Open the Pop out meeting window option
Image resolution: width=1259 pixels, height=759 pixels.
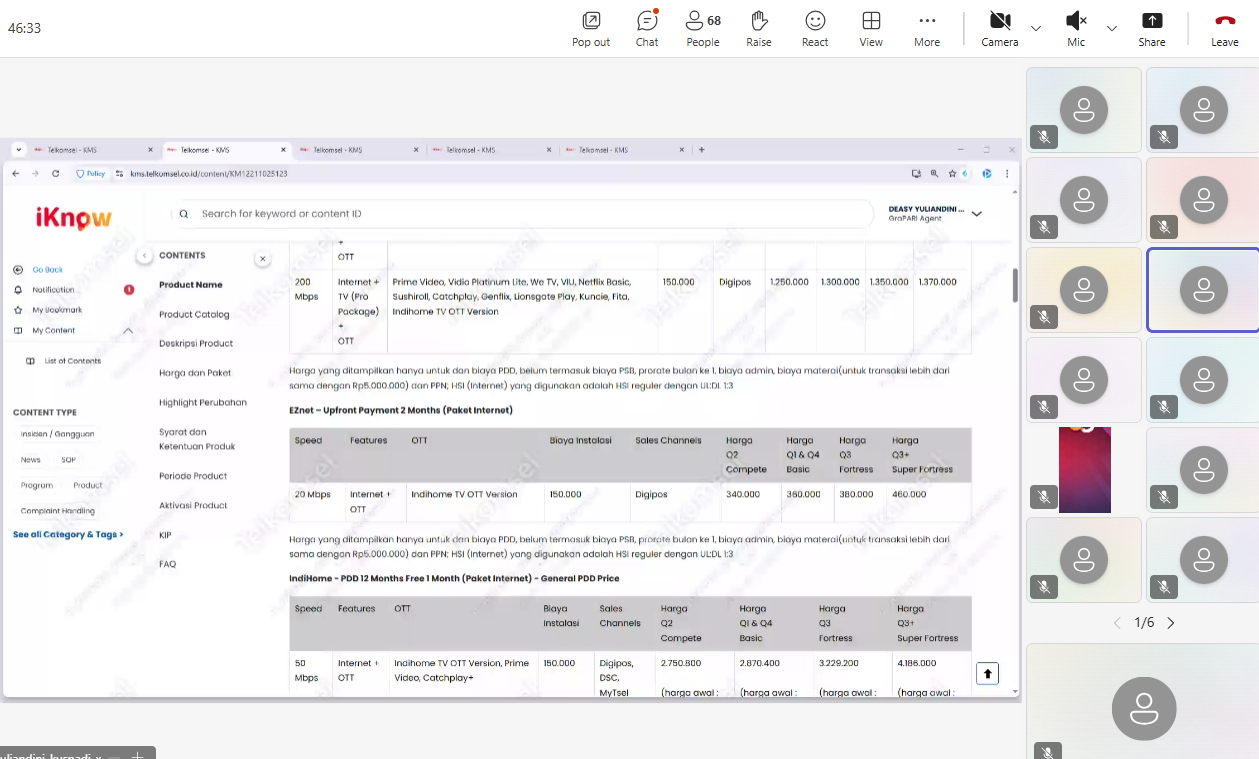[591, 29]
